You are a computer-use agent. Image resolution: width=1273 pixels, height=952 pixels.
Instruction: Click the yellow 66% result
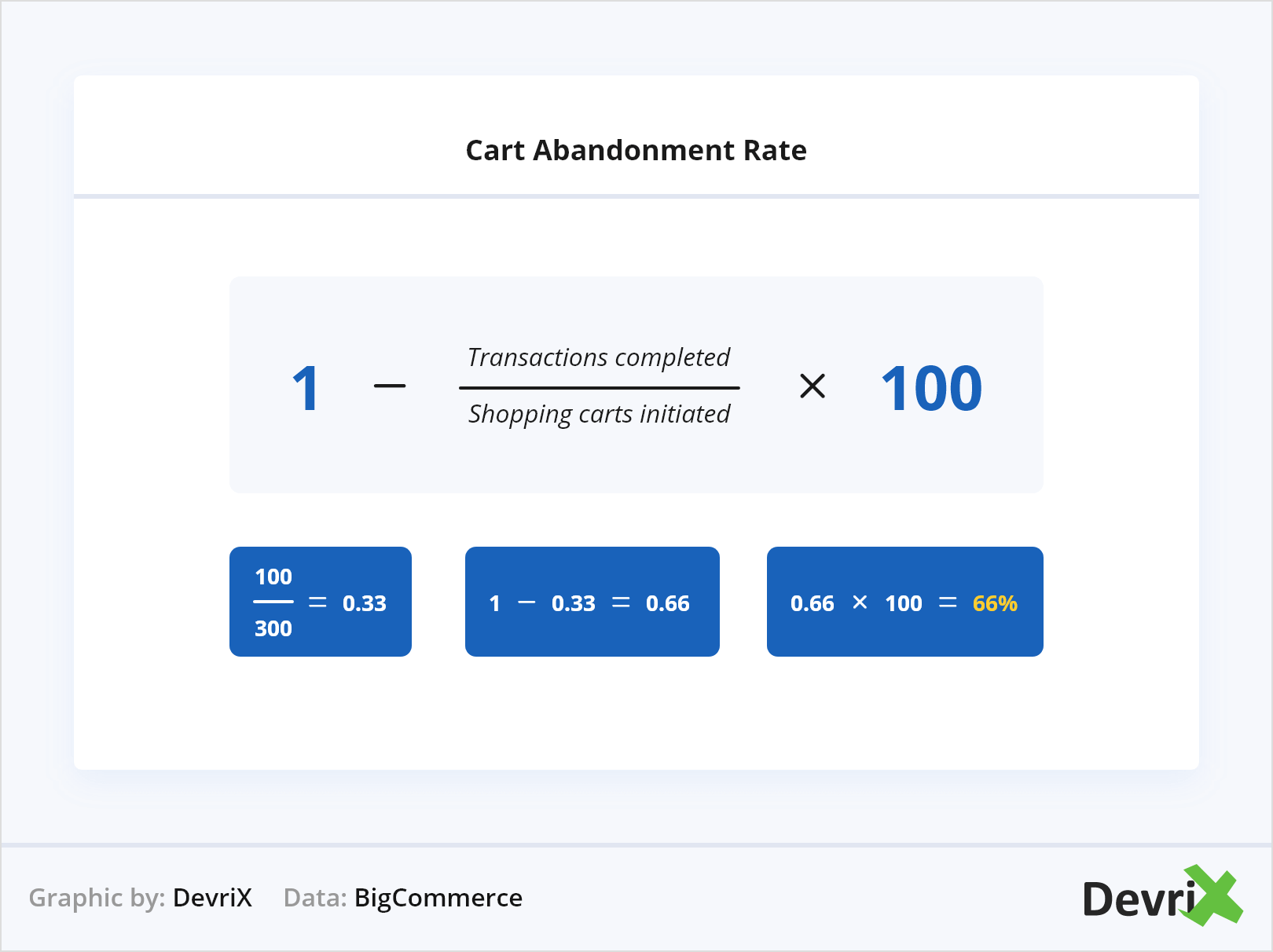click(x=995, y=603)
